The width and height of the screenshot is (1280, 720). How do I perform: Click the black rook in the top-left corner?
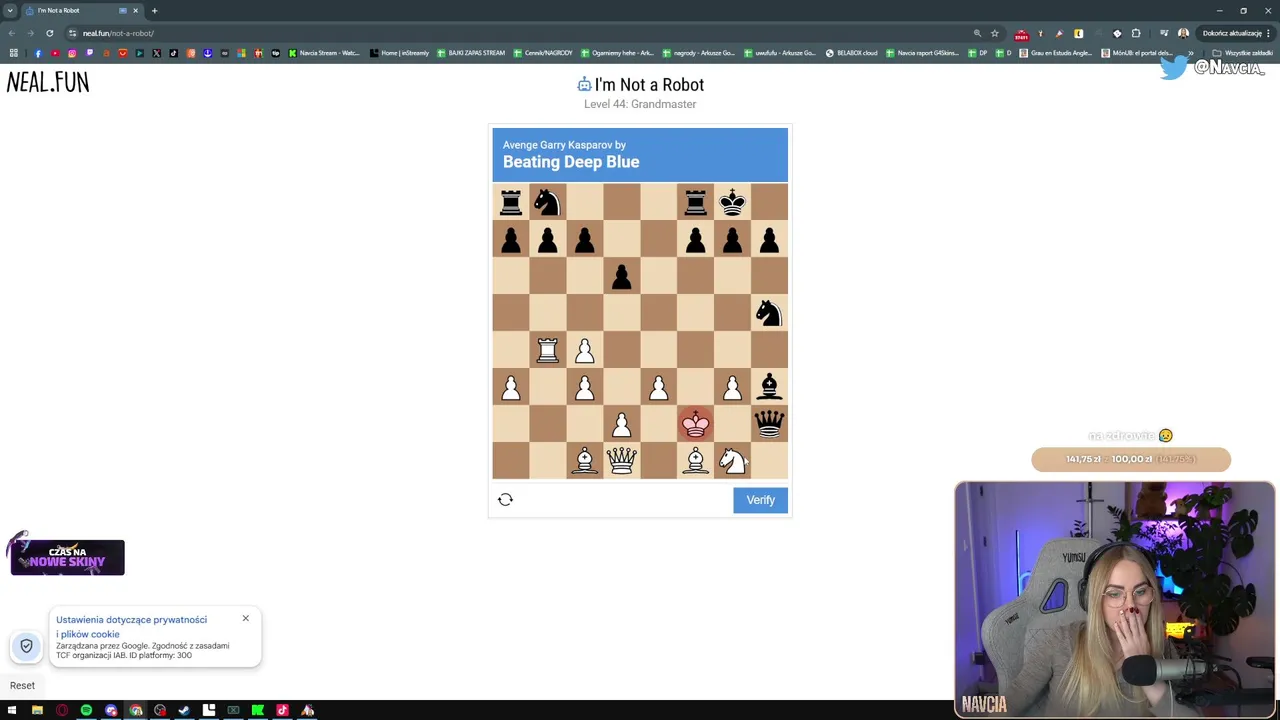pyautogui.click(x=511, y=203)
